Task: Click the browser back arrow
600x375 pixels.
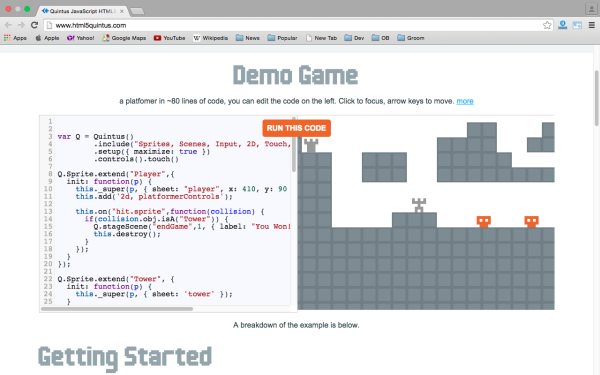Action: [x=8, y=25]
